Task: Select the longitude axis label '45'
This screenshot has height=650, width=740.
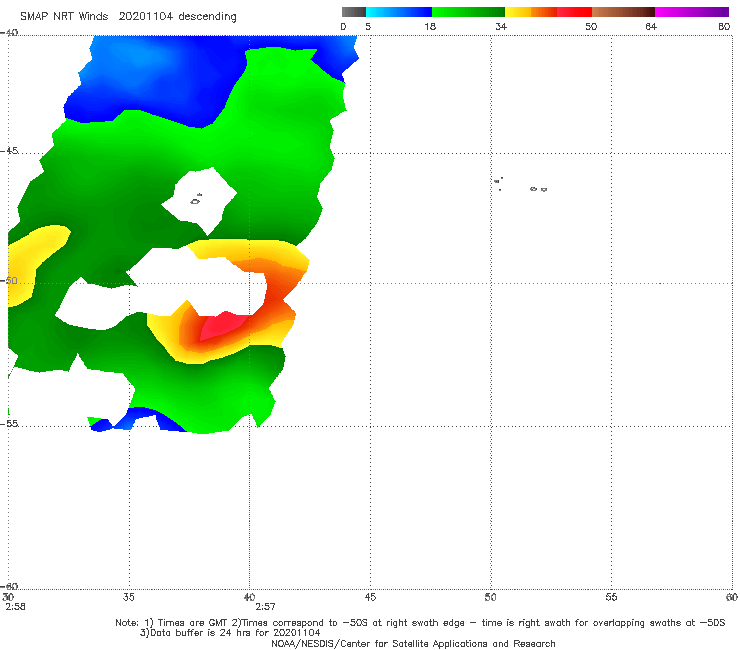Action: (x=370, y=597)
